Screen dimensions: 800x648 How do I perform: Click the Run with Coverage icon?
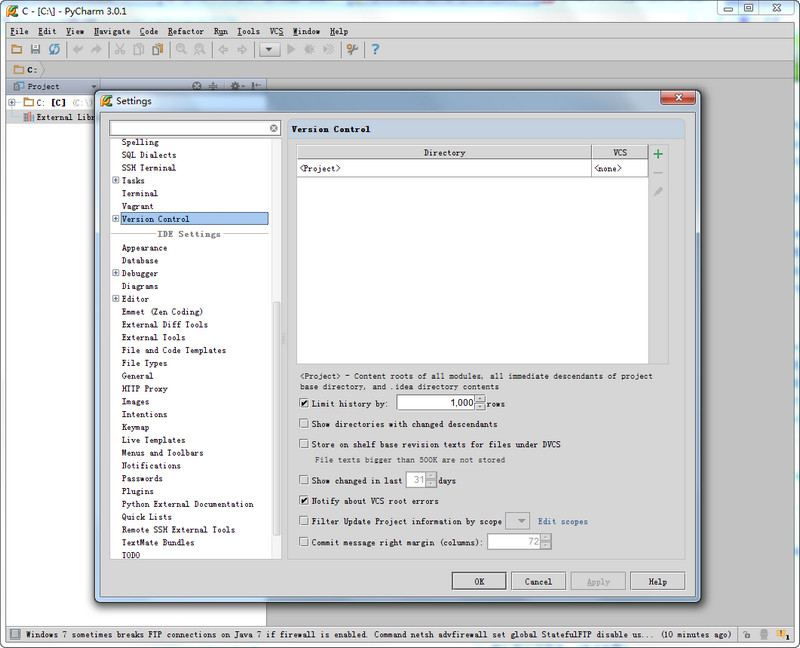click(329, 49)
